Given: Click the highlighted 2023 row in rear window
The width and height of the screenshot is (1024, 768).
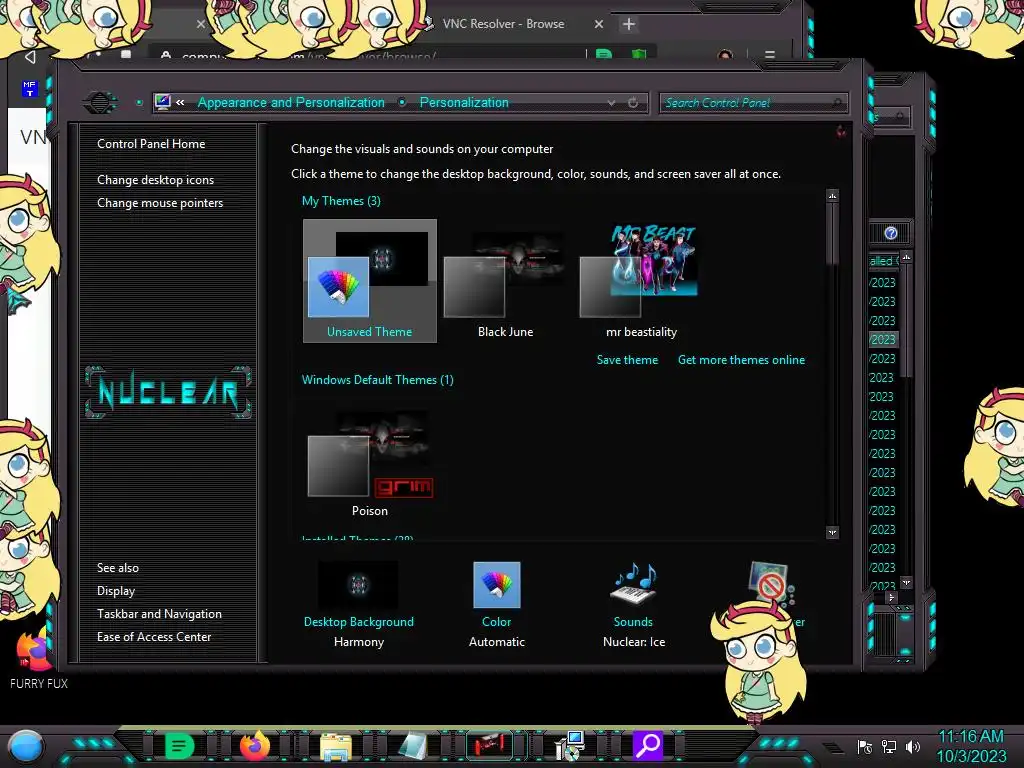Looking at the screenshot, I should [883, 340].
